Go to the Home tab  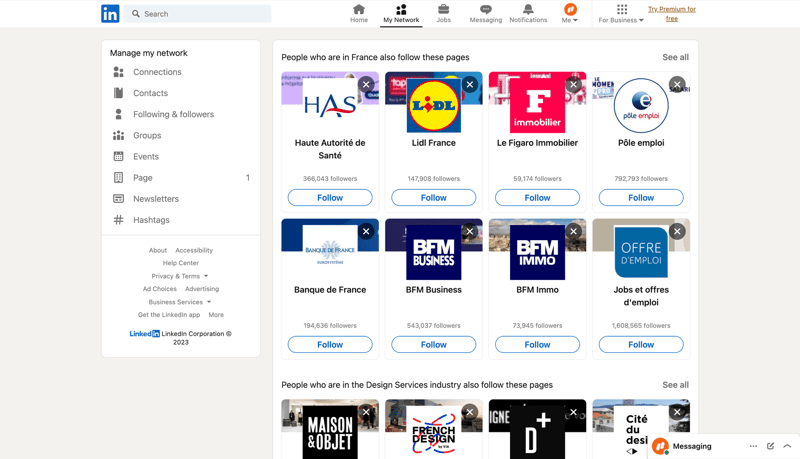[x=359, y=14]
